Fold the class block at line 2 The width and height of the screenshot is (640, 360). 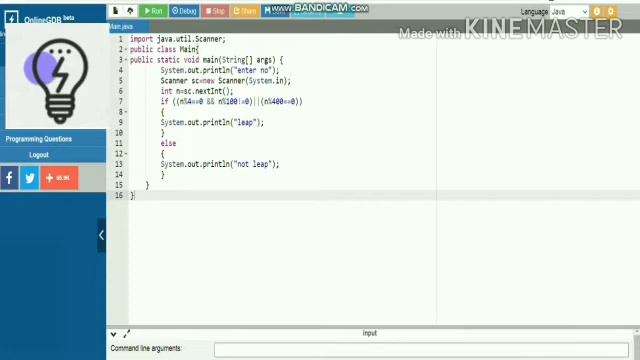[126, 50]
